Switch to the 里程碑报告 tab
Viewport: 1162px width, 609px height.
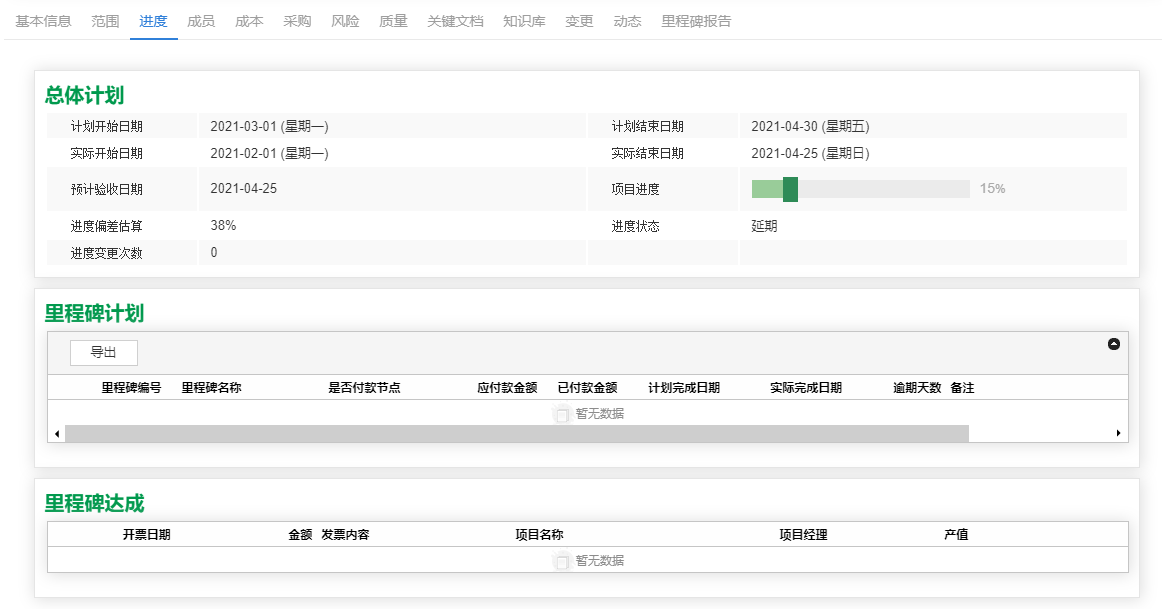point(696,21)
